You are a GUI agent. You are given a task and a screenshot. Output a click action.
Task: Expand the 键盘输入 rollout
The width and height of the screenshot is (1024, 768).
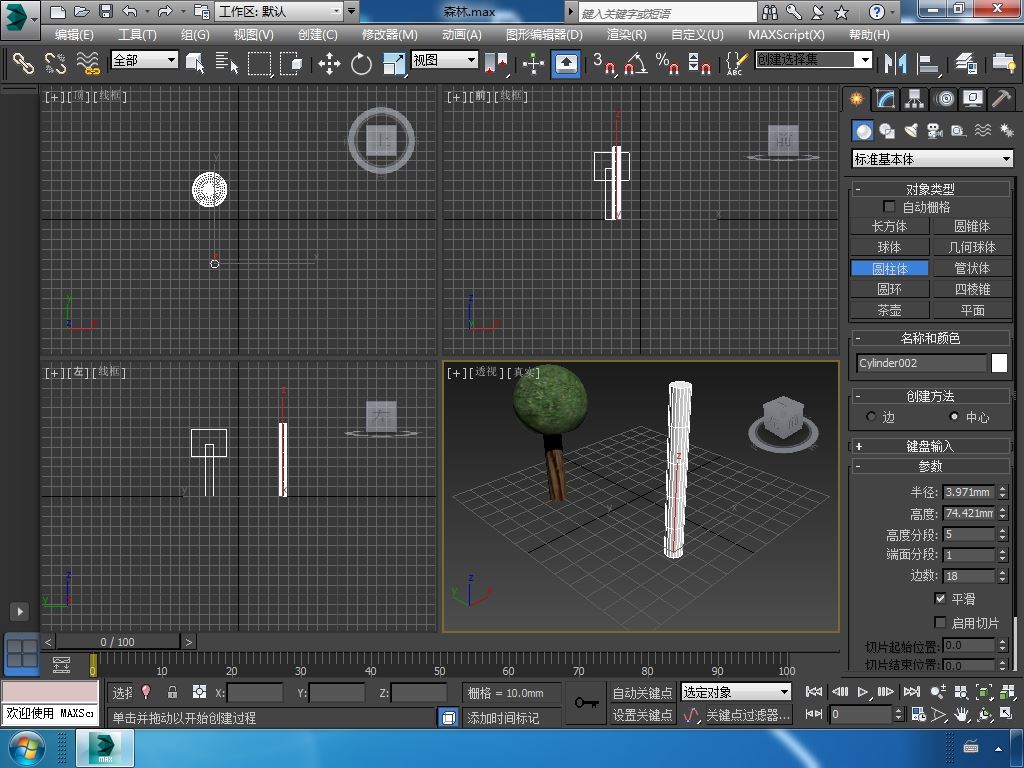tap(930, 446)
